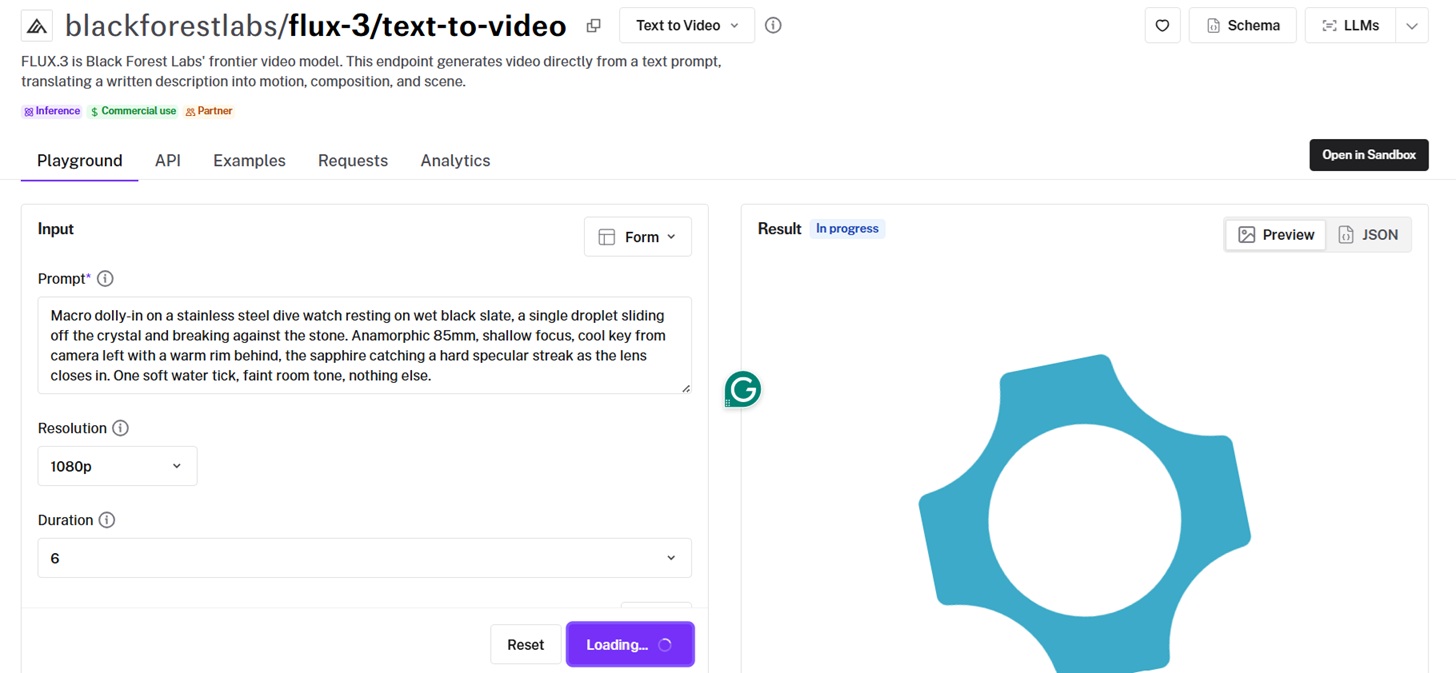Click the blackforestlabs owner name
The width and height of the screenshot is (1456, 673).
(172, 26)
